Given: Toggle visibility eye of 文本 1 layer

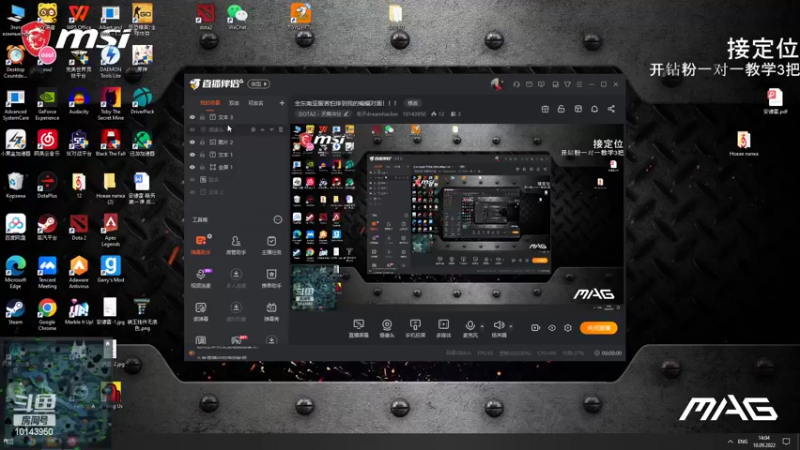Looking at the screenshot, I should pos(192,154).
